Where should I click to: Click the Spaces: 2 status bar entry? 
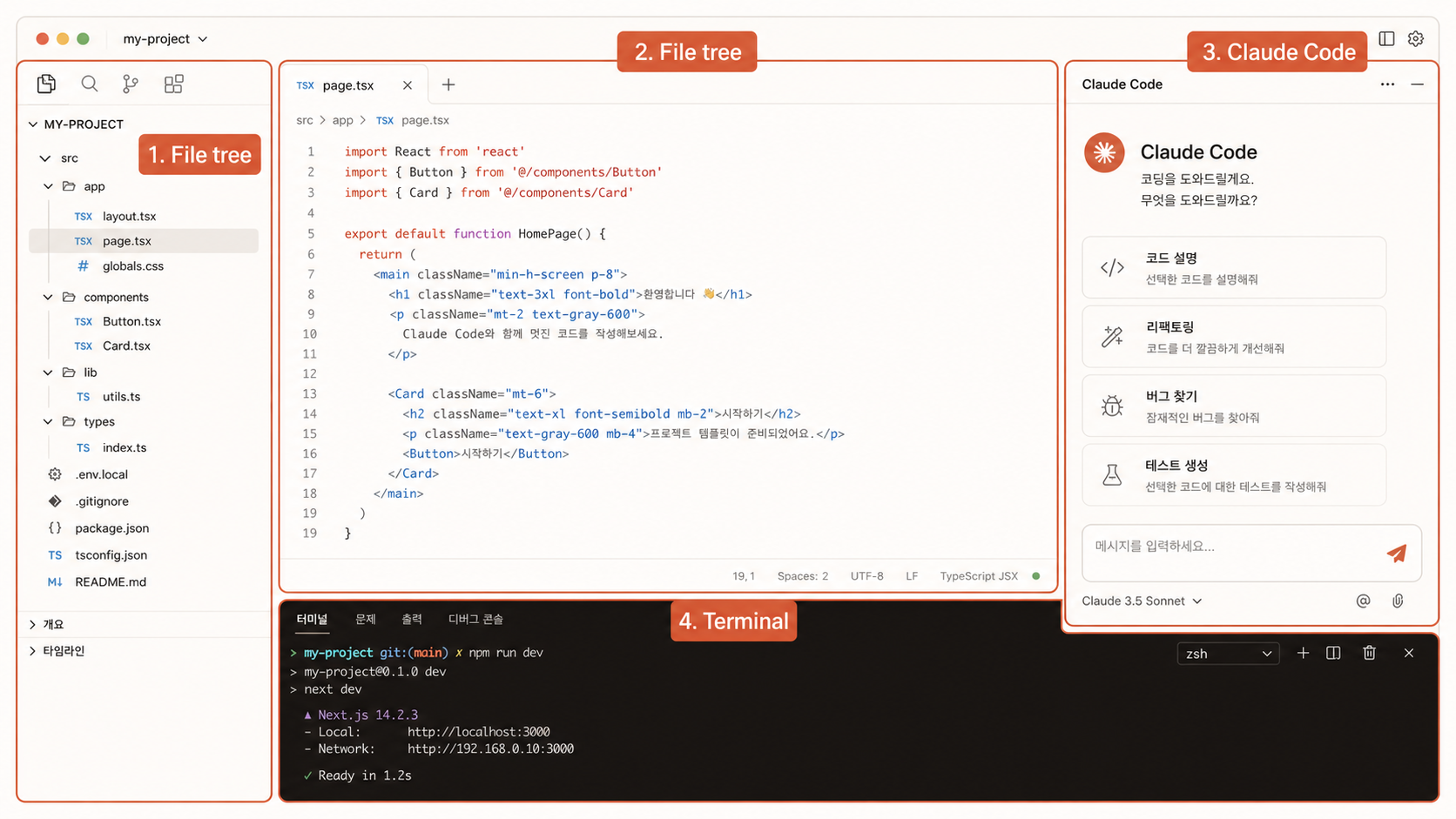tap(803, 576)
